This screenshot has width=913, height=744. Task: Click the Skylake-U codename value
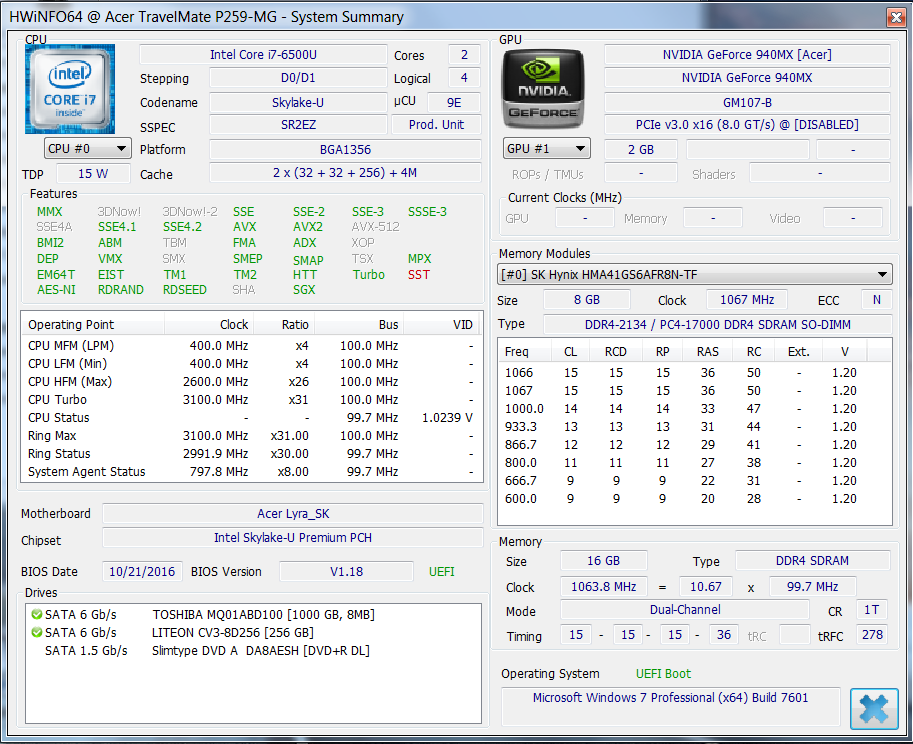[298, 102]
